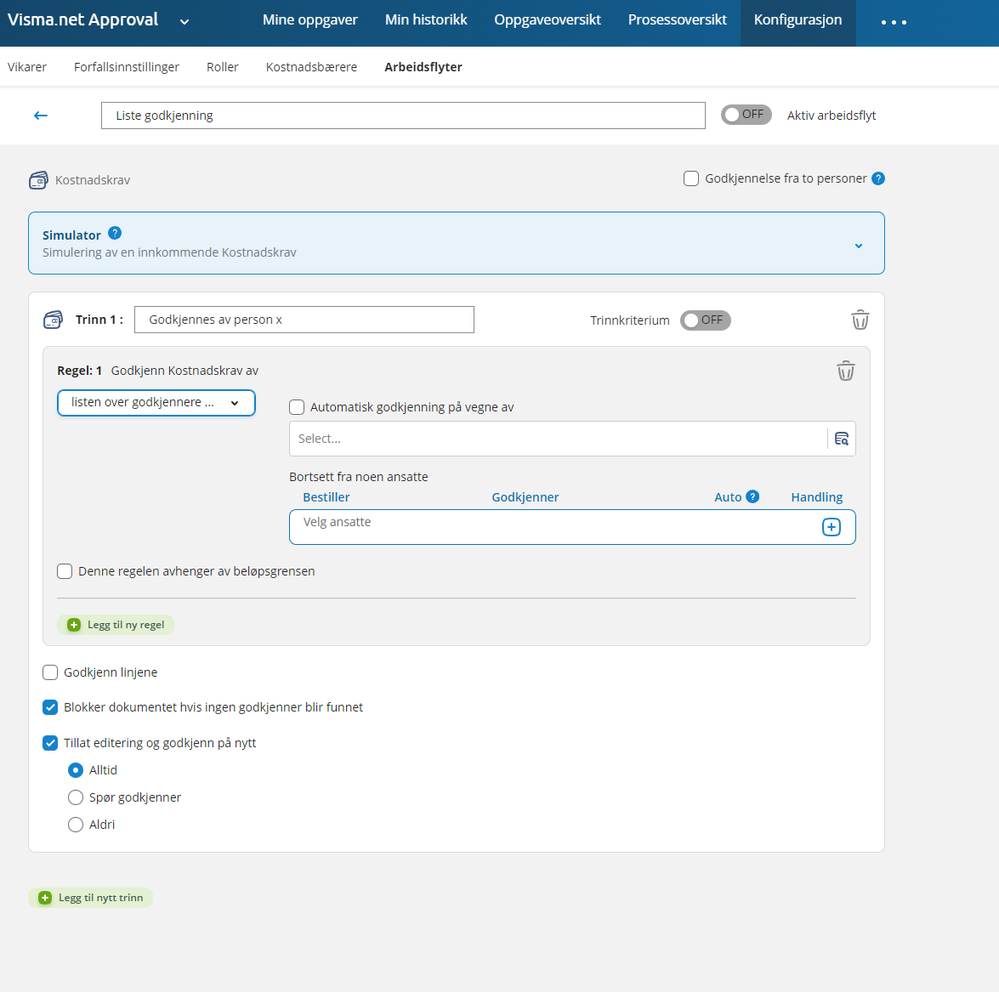Enable Godkjennelse fra to personer checkbox
Image resolution: width=999 pixels, height=992 pixels.
691,178
